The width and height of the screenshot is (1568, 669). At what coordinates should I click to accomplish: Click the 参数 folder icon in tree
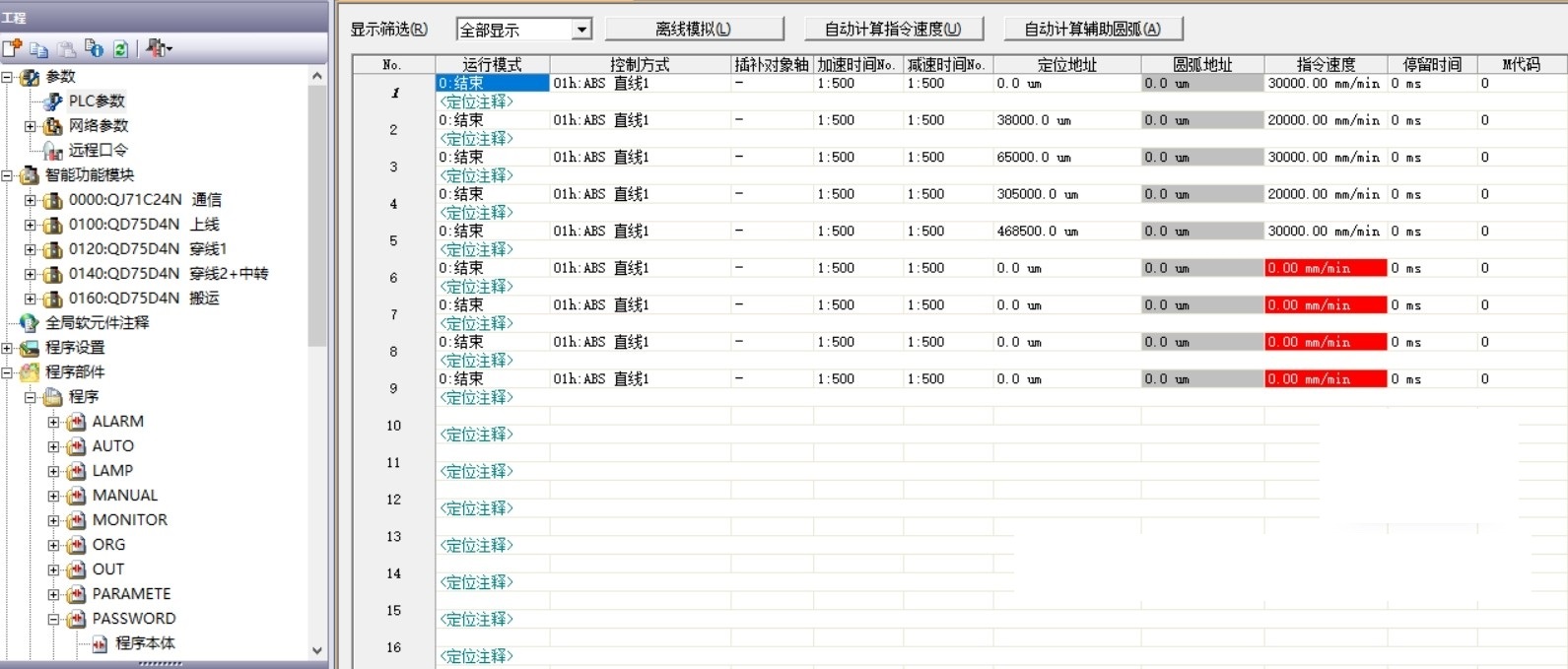tap(31, 77)
